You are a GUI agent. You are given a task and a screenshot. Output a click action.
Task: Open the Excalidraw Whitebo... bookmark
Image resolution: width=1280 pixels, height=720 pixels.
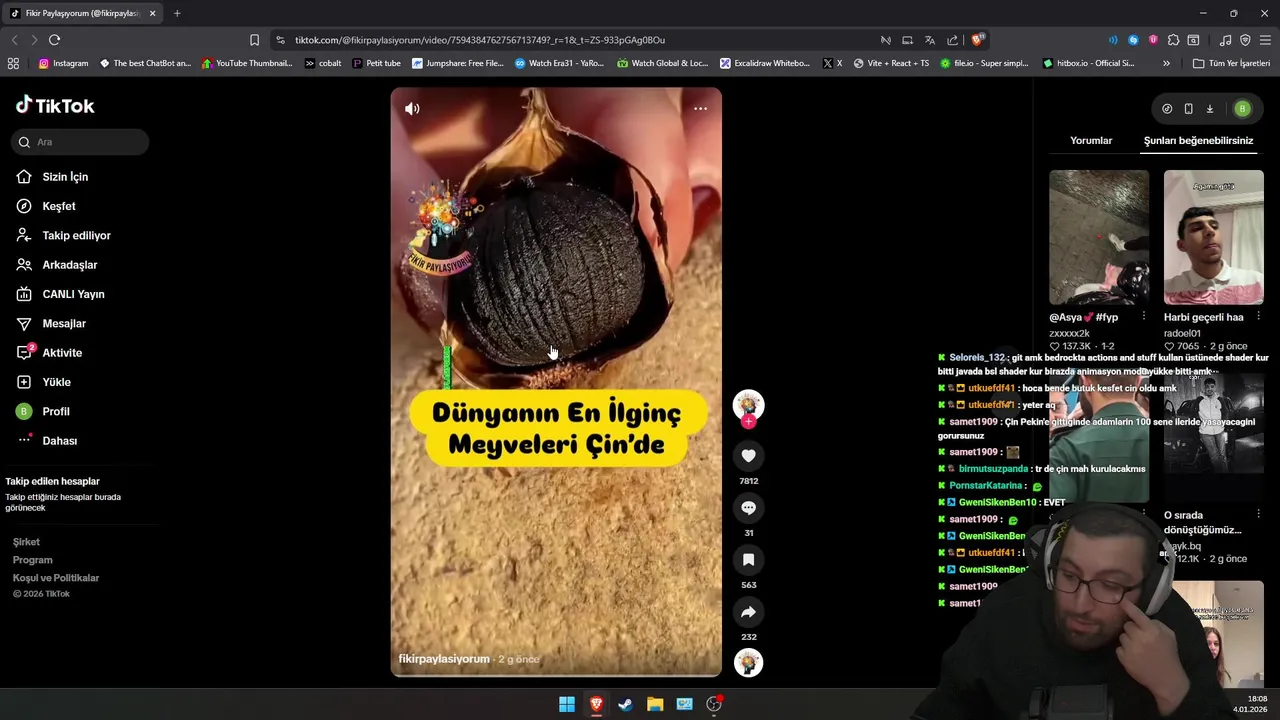click(764, 63)
